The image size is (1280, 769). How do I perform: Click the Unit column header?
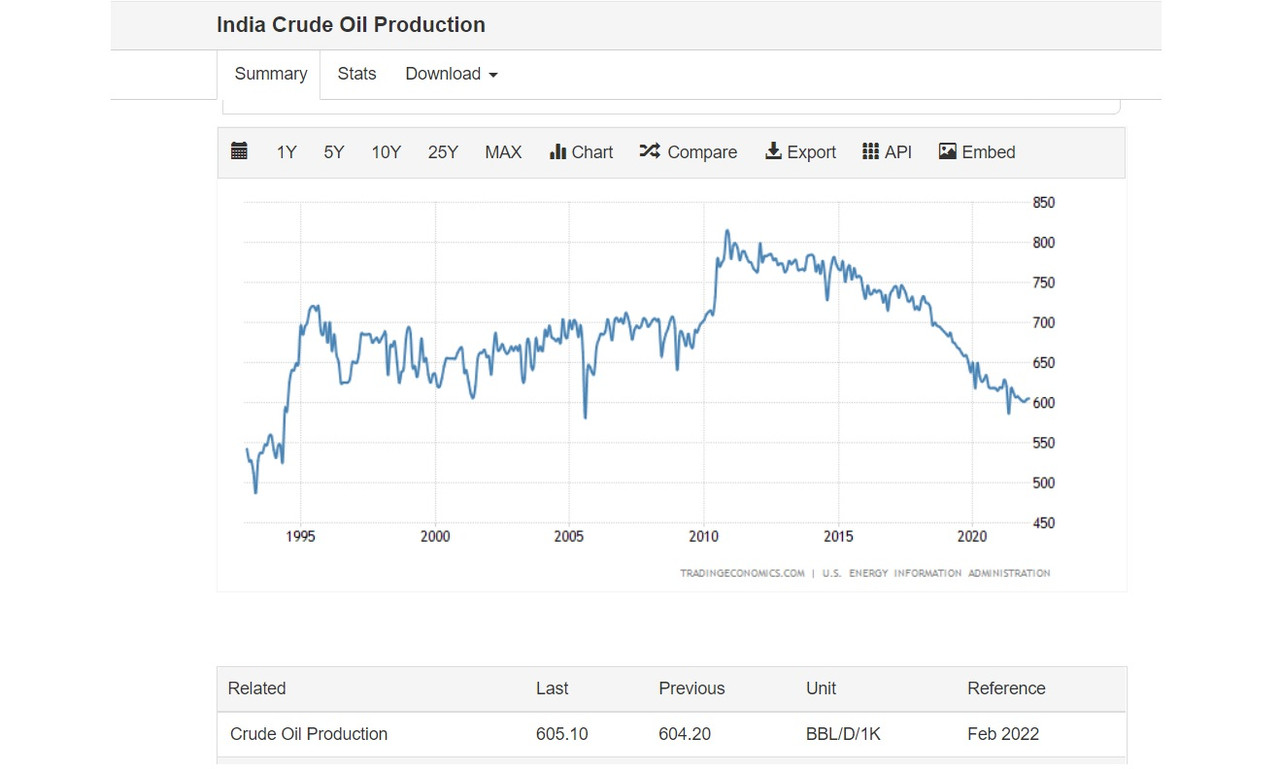[x=821, y=688]
